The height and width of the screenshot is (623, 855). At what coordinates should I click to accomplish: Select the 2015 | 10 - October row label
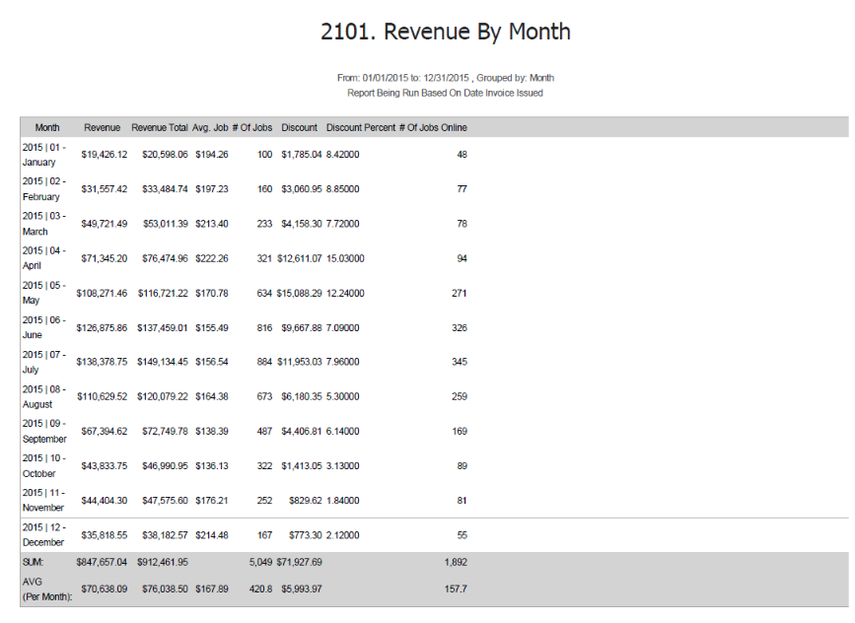click(x=44, y=466)
